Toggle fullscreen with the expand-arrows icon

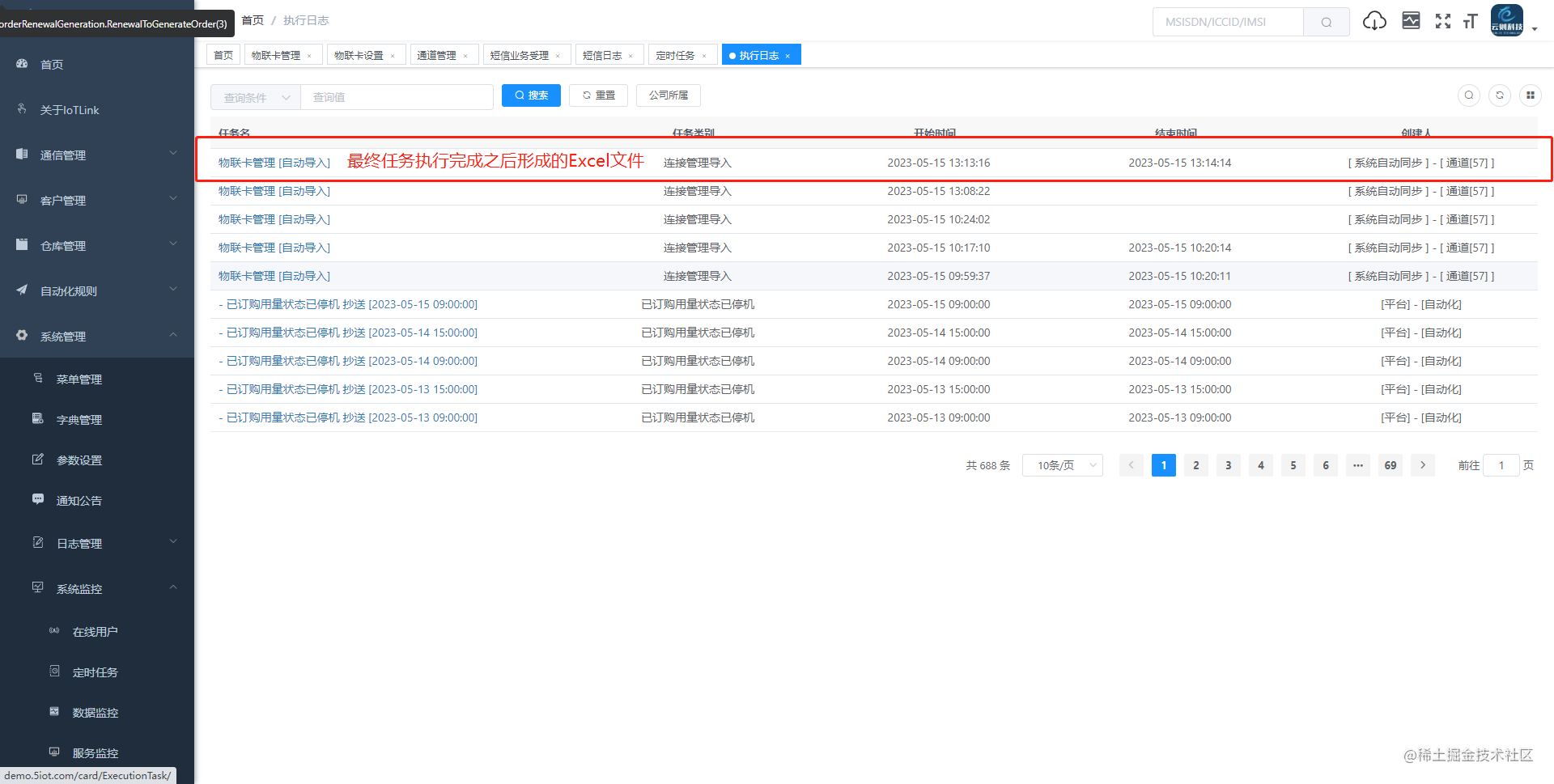pos(1443,21)
